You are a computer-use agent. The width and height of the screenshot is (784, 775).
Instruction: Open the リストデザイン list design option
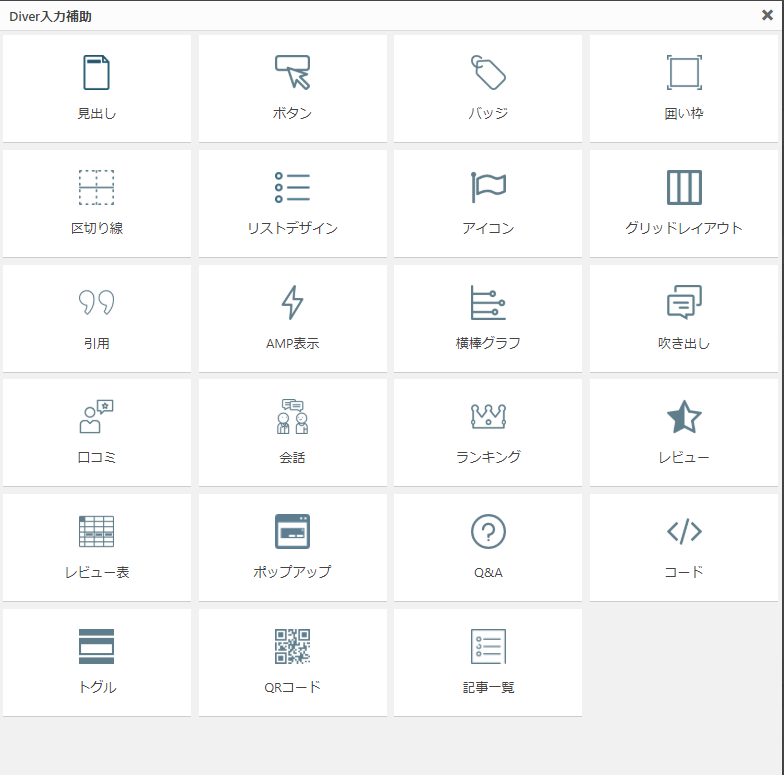click(x=292, y=203)
